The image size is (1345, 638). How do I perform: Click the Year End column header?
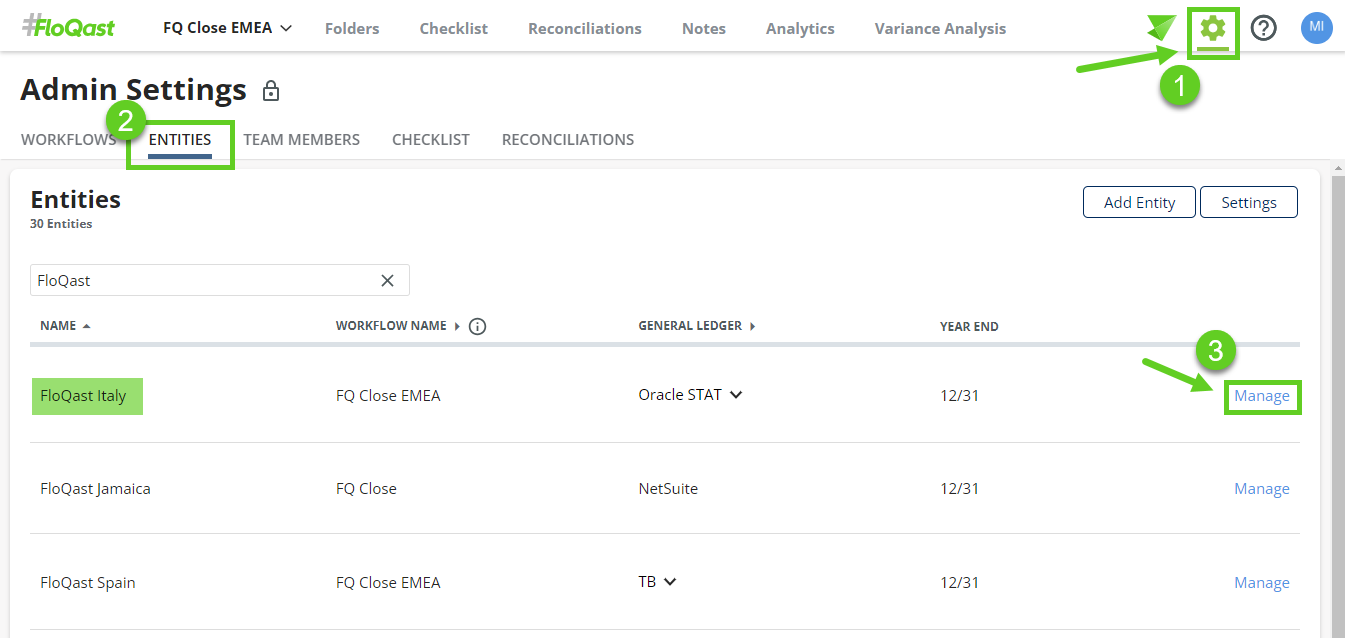(x=969, y=326)
